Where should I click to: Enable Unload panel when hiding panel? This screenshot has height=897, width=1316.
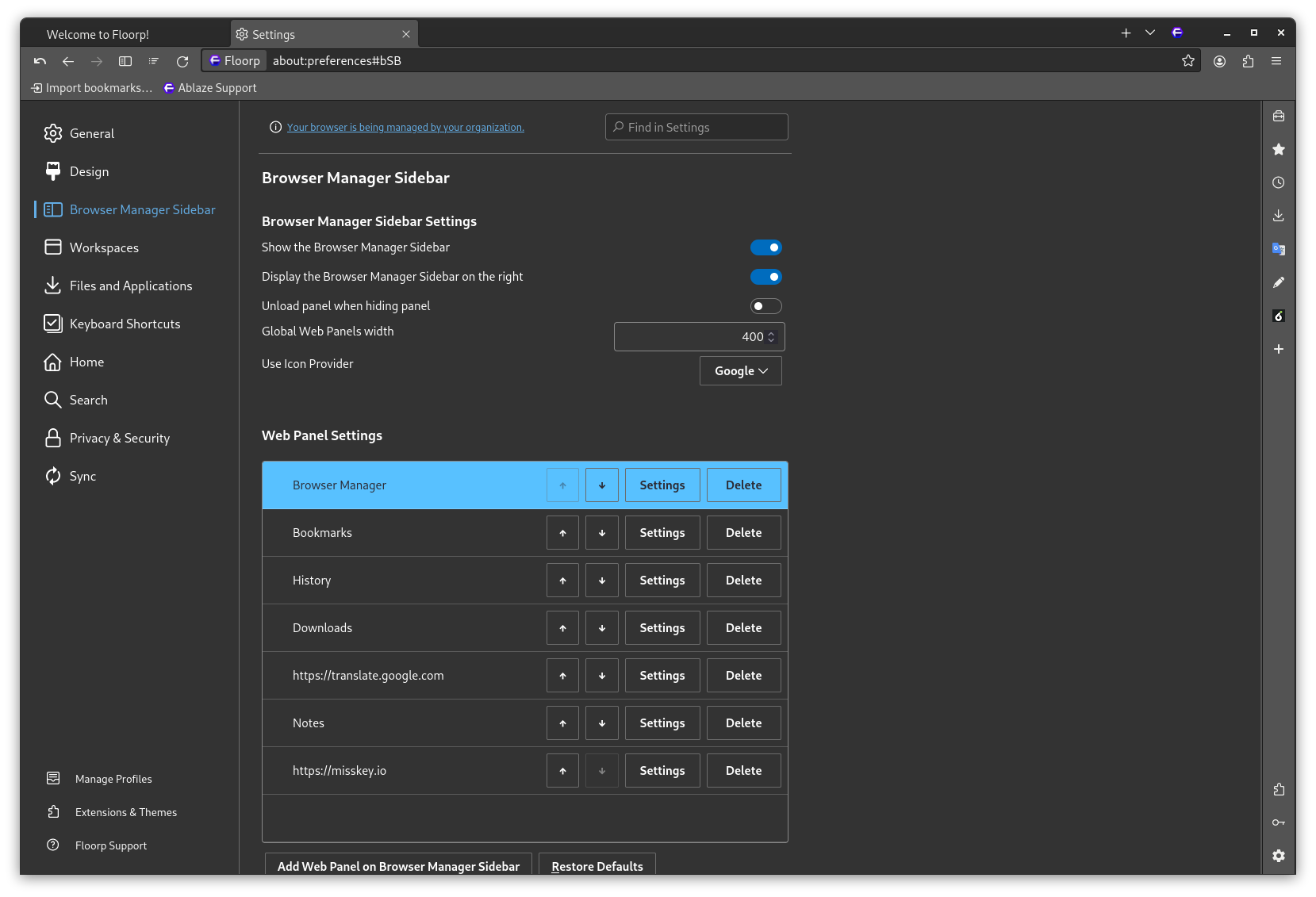(x=765, y=305)
